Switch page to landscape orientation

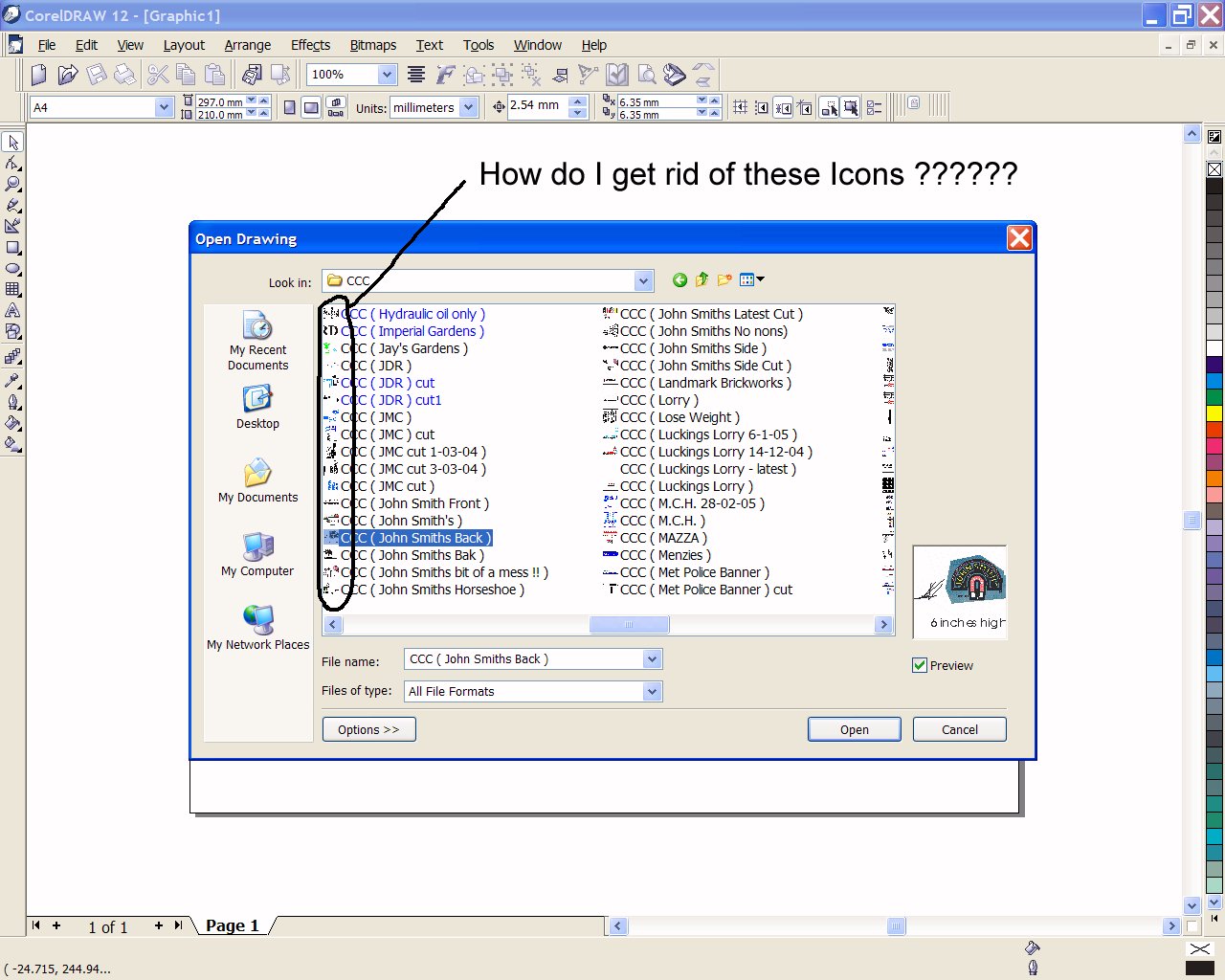coord(311,108)
